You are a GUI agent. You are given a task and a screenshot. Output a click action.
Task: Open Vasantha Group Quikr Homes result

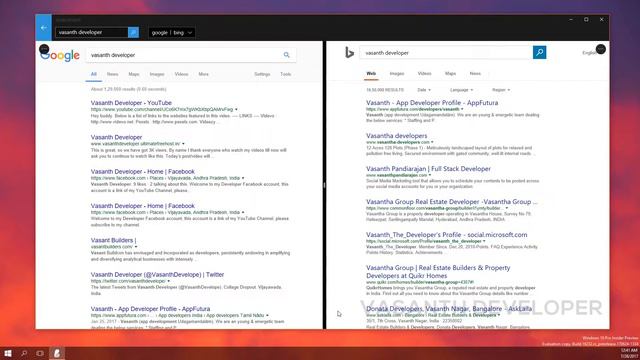(x=438, y=271)
